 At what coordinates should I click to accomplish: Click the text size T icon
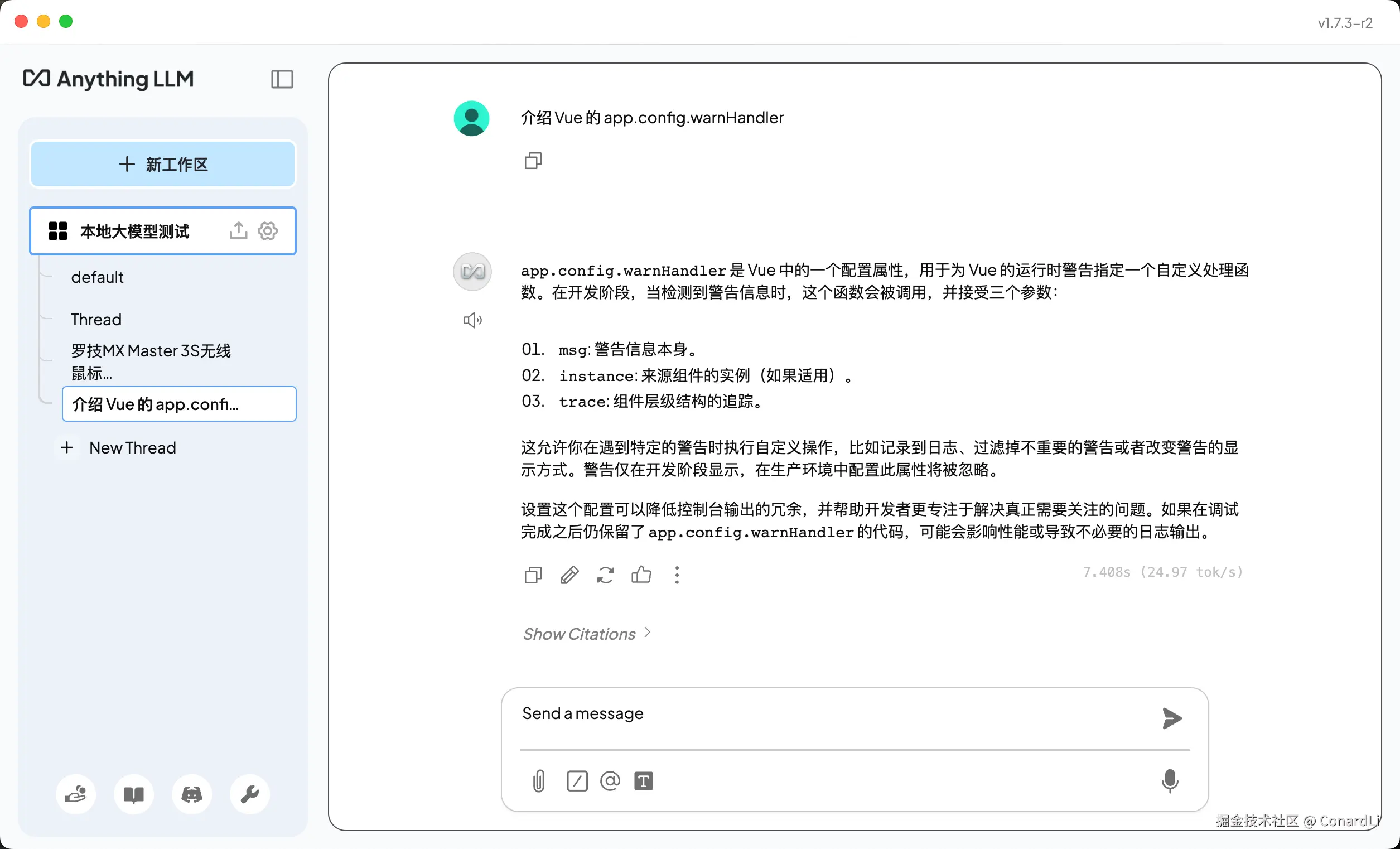click(643, 781)
